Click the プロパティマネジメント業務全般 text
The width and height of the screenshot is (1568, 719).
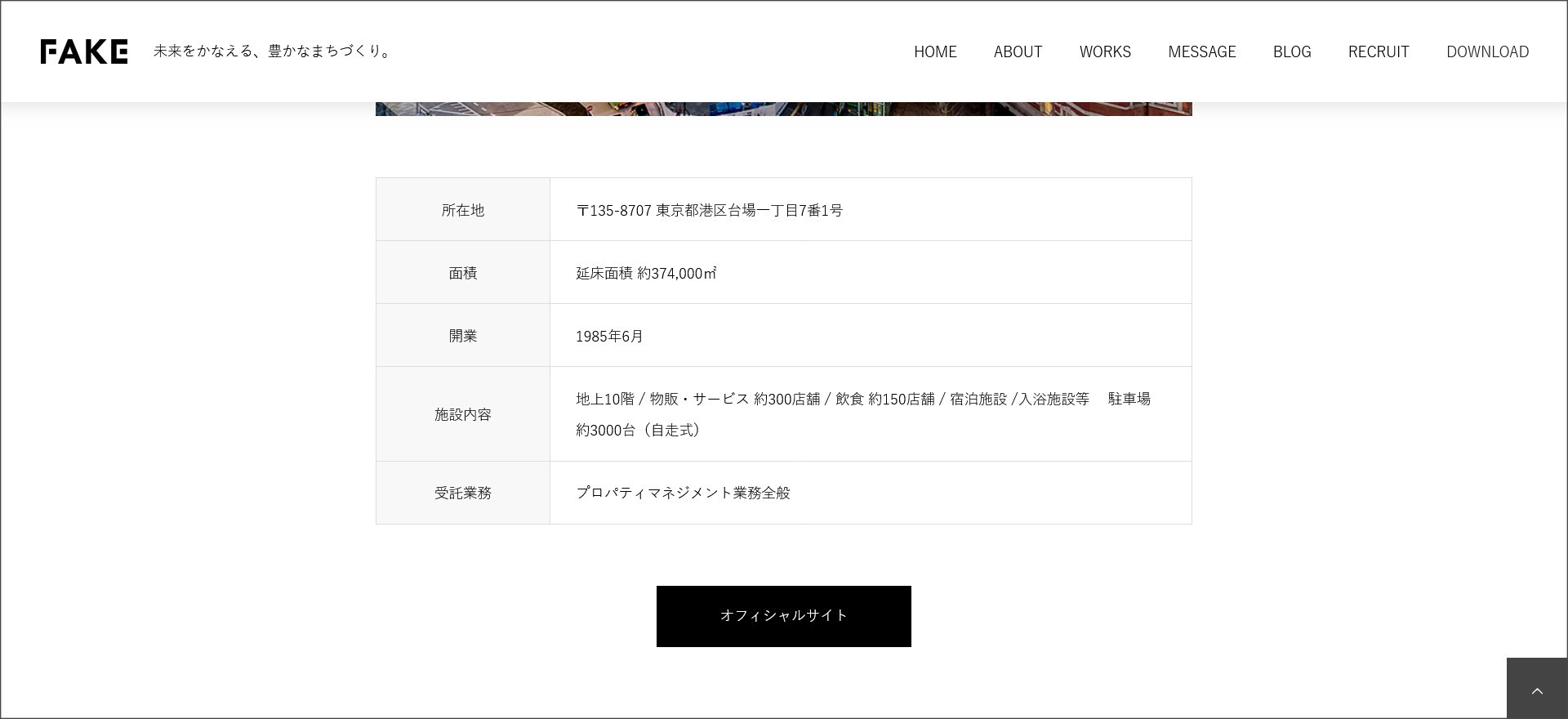683,493
